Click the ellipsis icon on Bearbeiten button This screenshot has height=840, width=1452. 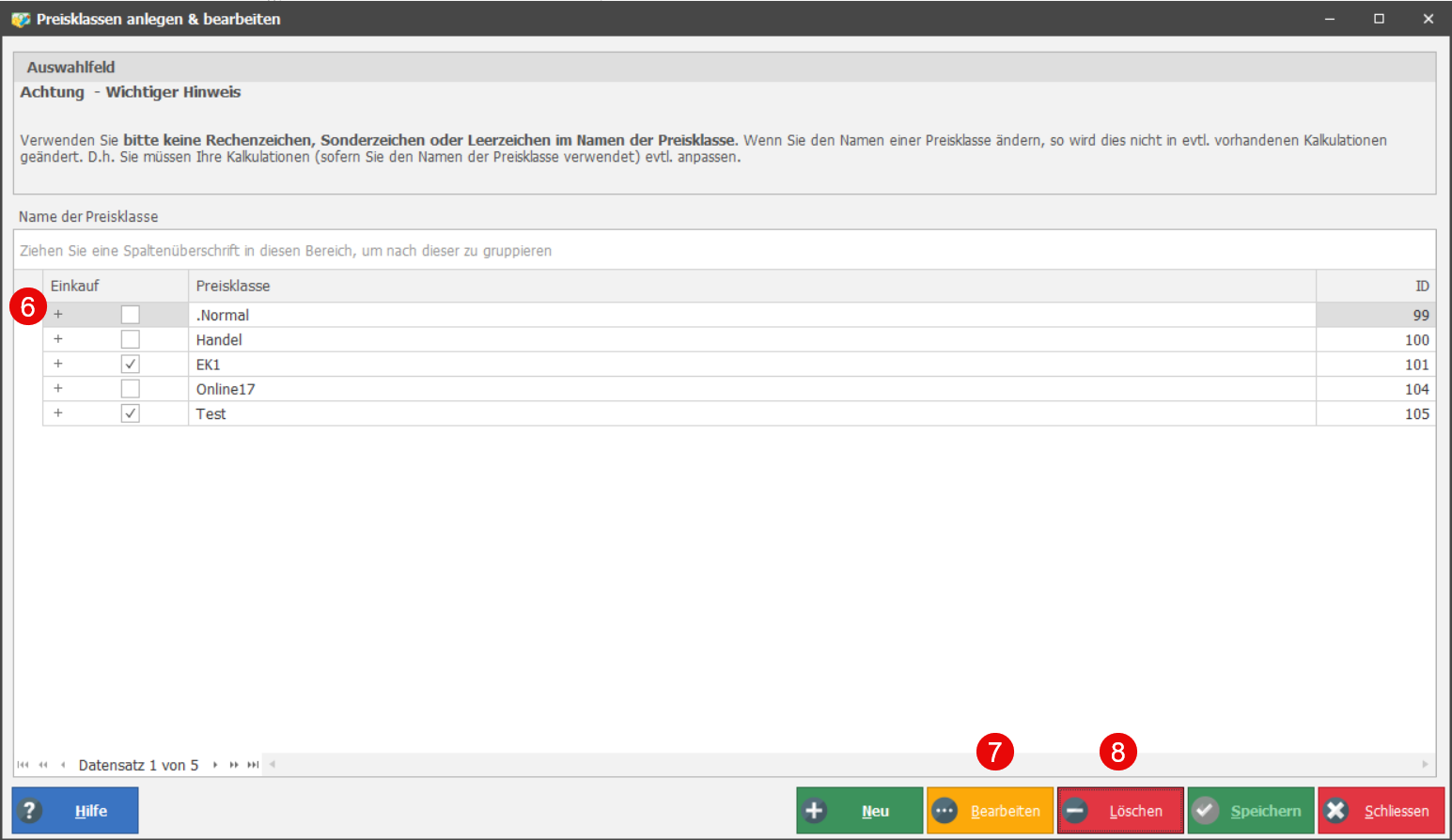point(945,810)
